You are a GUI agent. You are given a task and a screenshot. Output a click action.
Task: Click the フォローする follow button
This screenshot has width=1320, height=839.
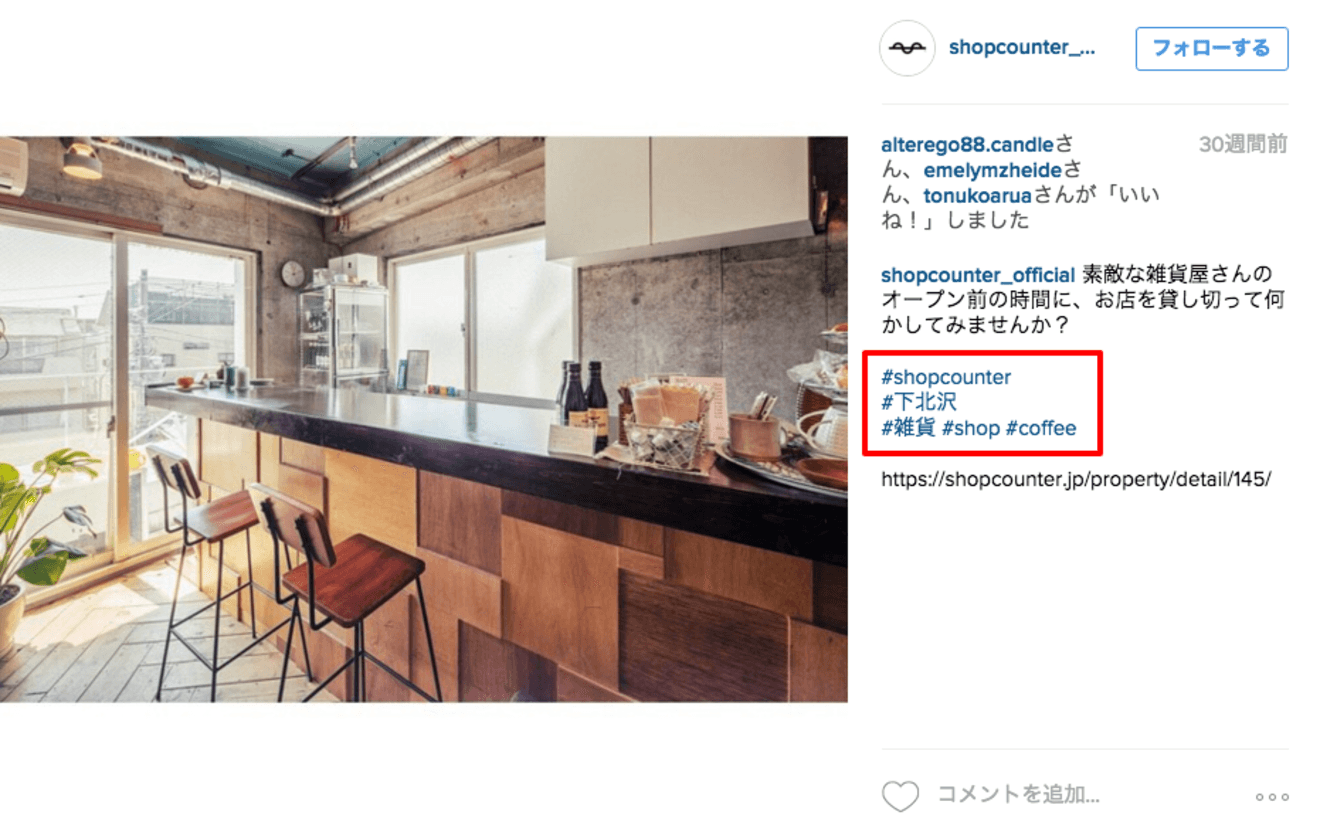point(1211,48)
